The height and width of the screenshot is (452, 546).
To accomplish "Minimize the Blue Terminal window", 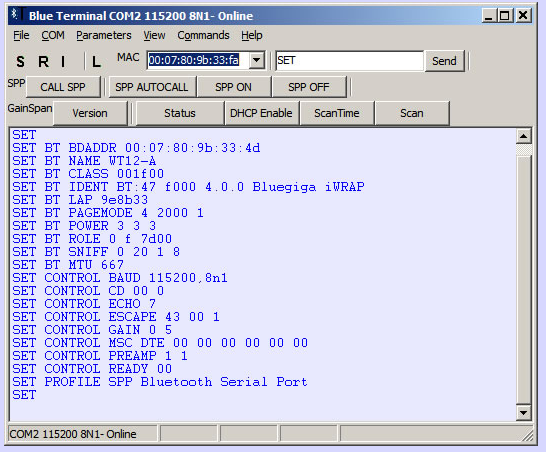I will coord(489,15).
